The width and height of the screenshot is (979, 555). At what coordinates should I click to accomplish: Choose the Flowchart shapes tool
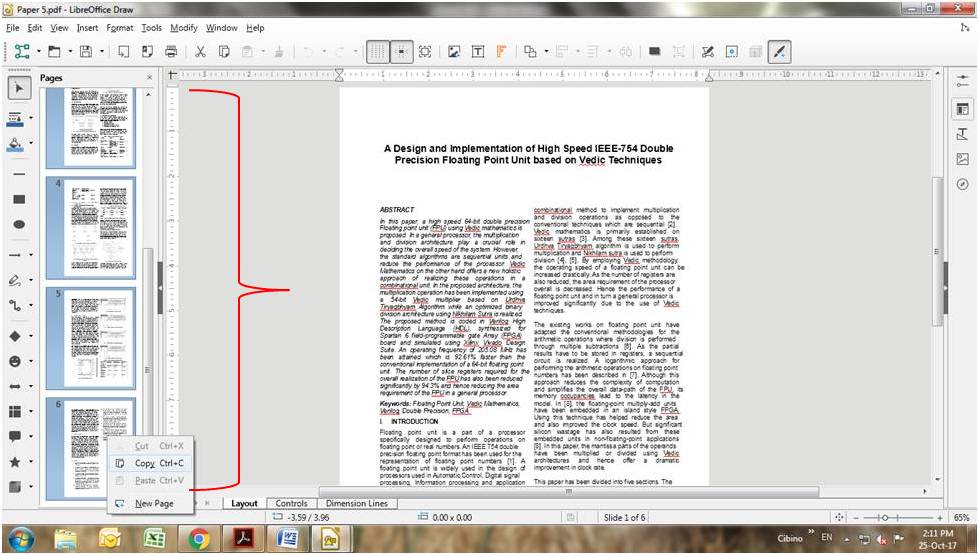(x=16, y=411)
